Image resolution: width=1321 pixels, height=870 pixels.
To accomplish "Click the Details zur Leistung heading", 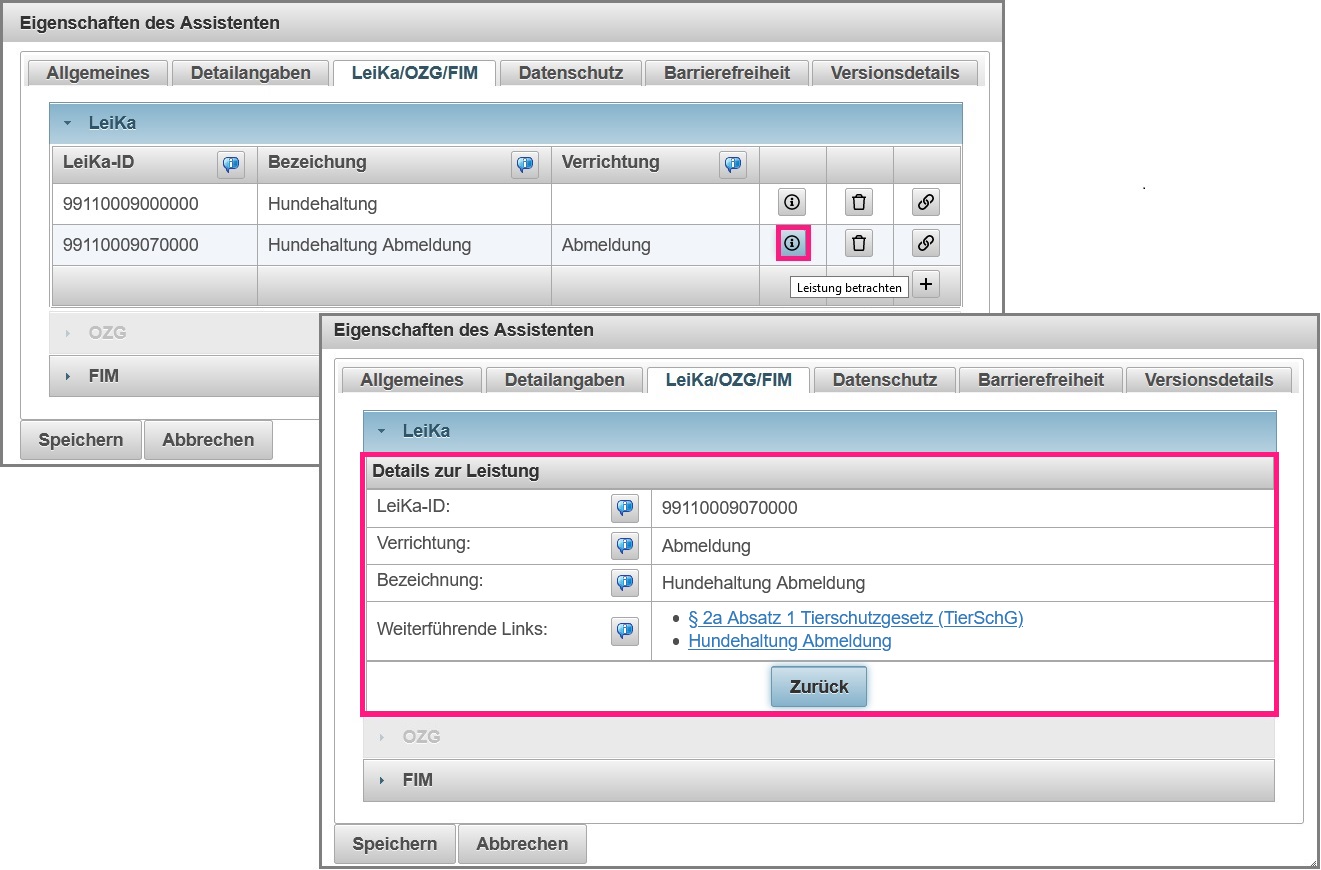I will [456, 471].
